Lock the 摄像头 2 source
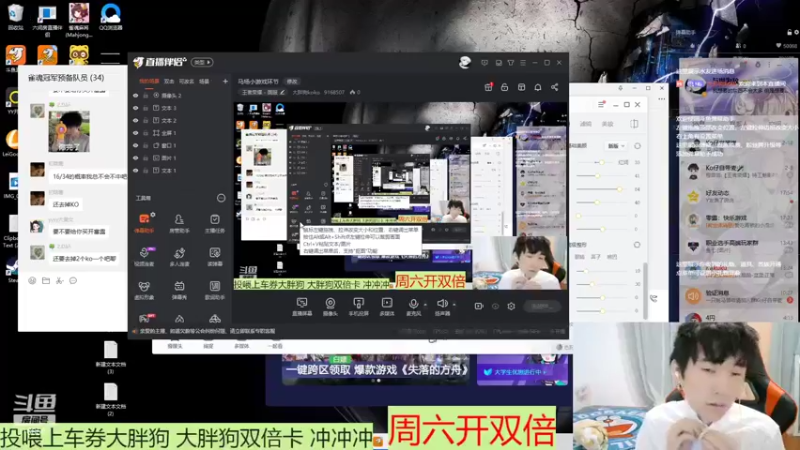 click(145, 95)
